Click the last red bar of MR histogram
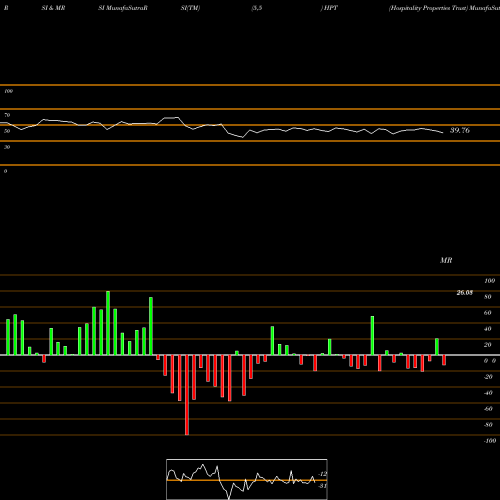The image size is (500, 500). pos(444,360)
